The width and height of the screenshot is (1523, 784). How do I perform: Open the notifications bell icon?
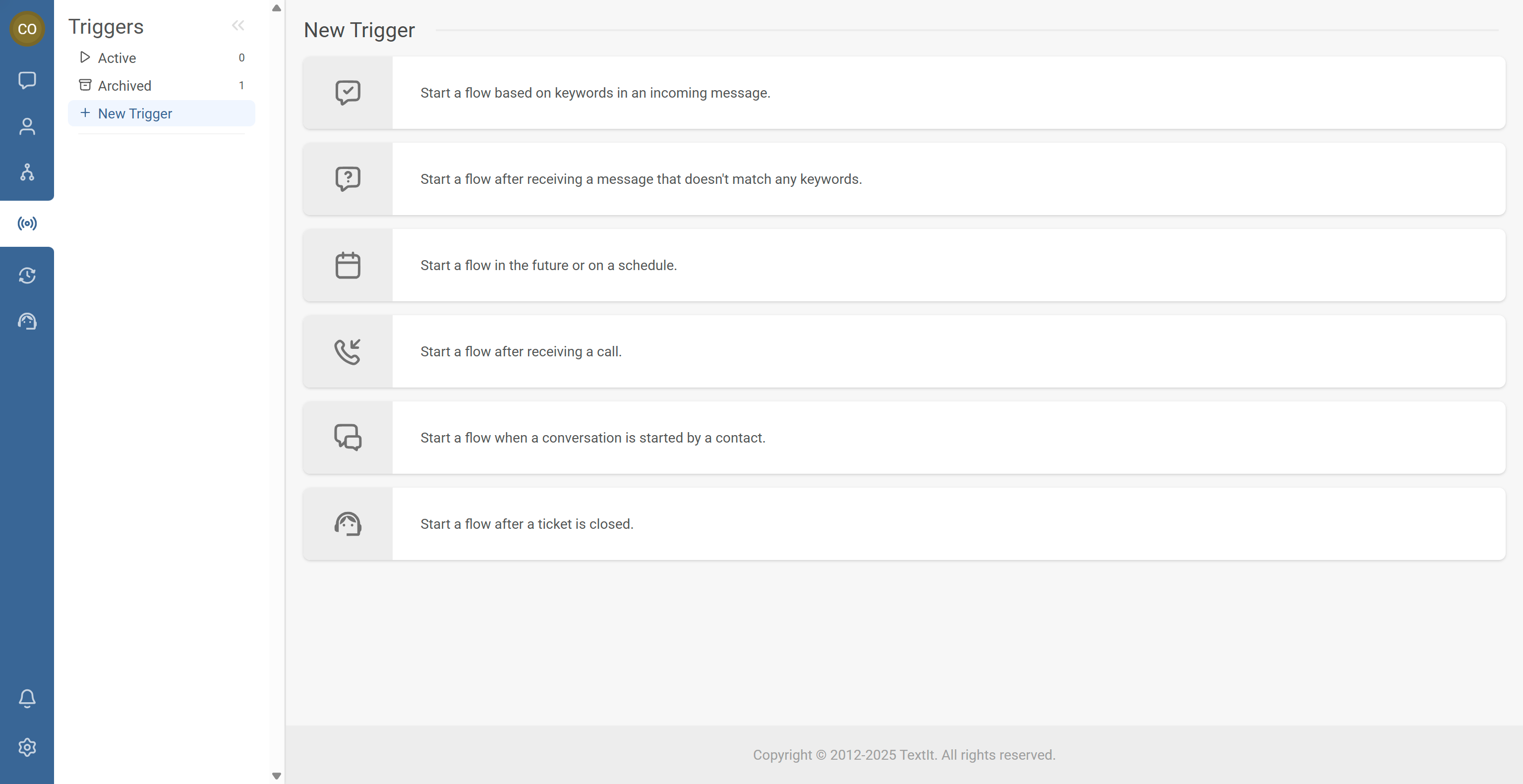pyautogui.click(x=27, y=698)
